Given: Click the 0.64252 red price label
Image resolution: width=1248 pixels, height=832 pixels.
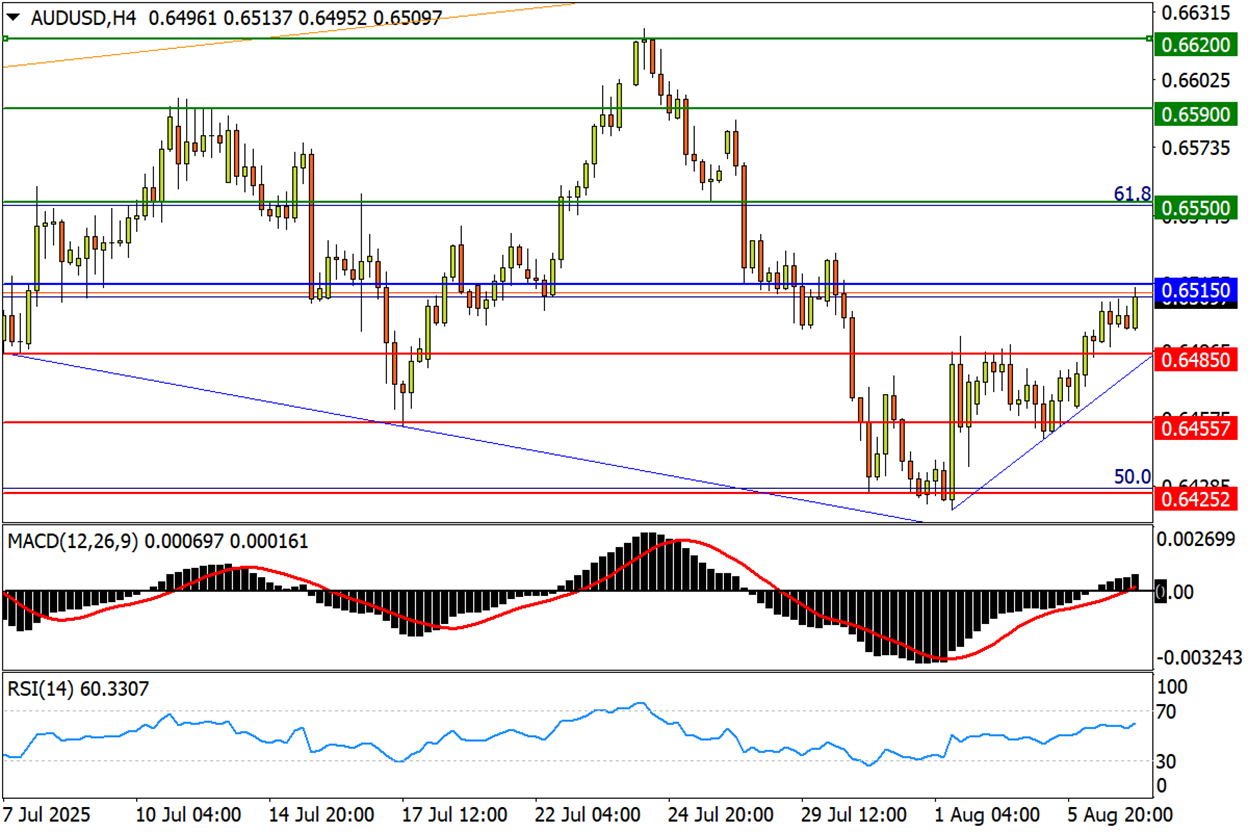Looking at the screenshot, I should click(1197, 498).
